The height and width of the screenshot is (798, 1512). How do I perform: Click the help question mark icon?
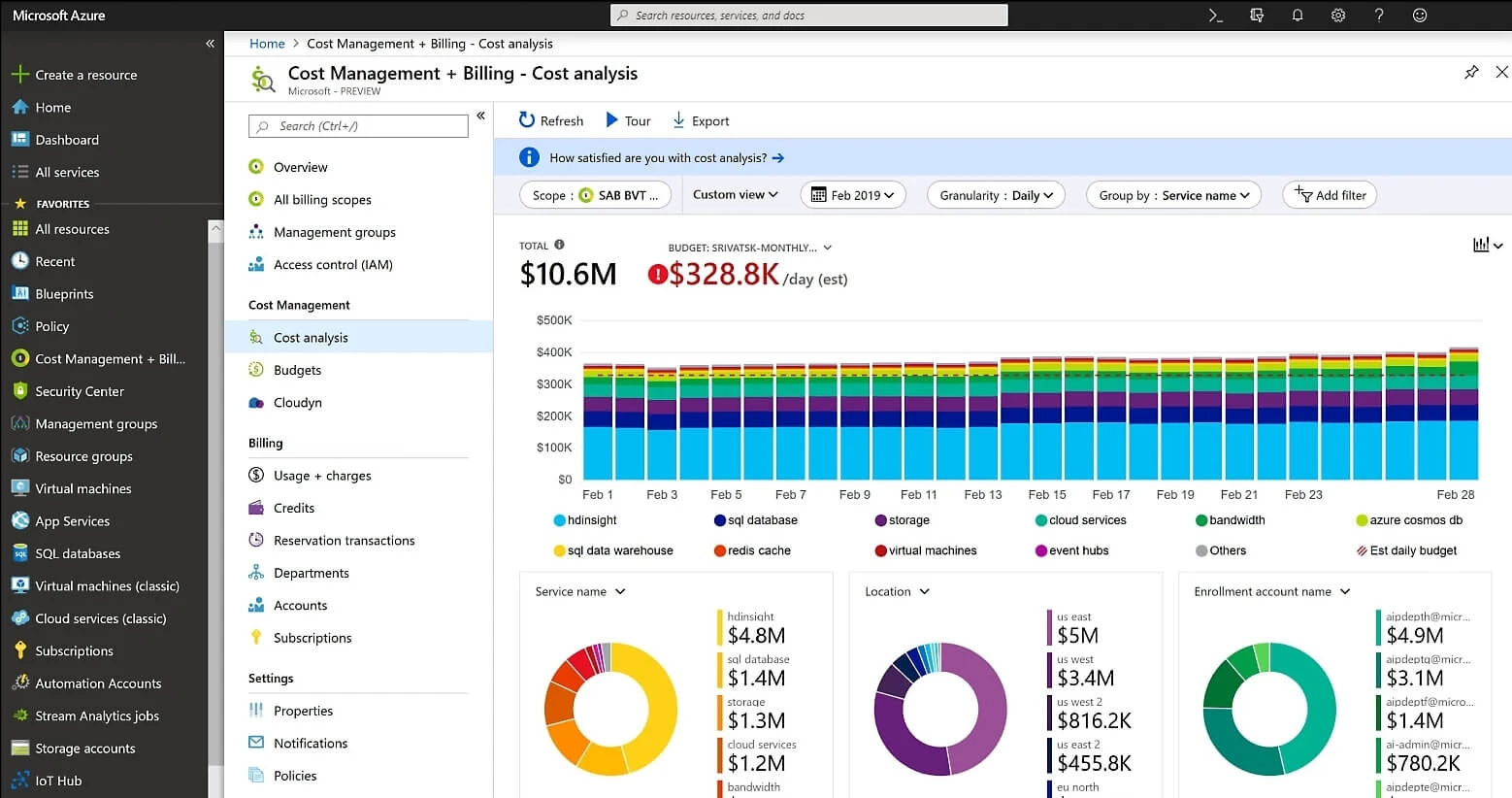coord(1378,15)
